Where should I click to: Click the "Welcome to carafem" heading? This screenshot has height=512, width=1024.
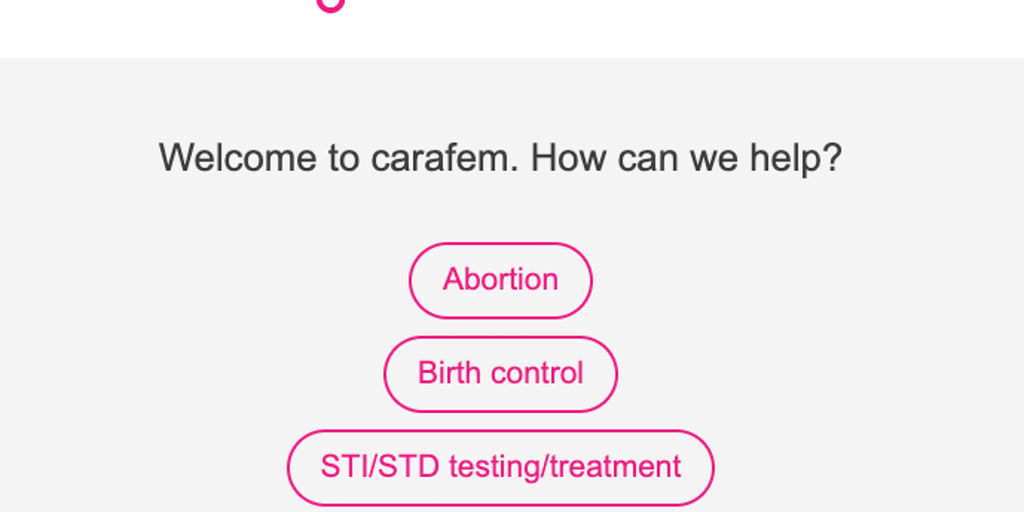[500, 158]
